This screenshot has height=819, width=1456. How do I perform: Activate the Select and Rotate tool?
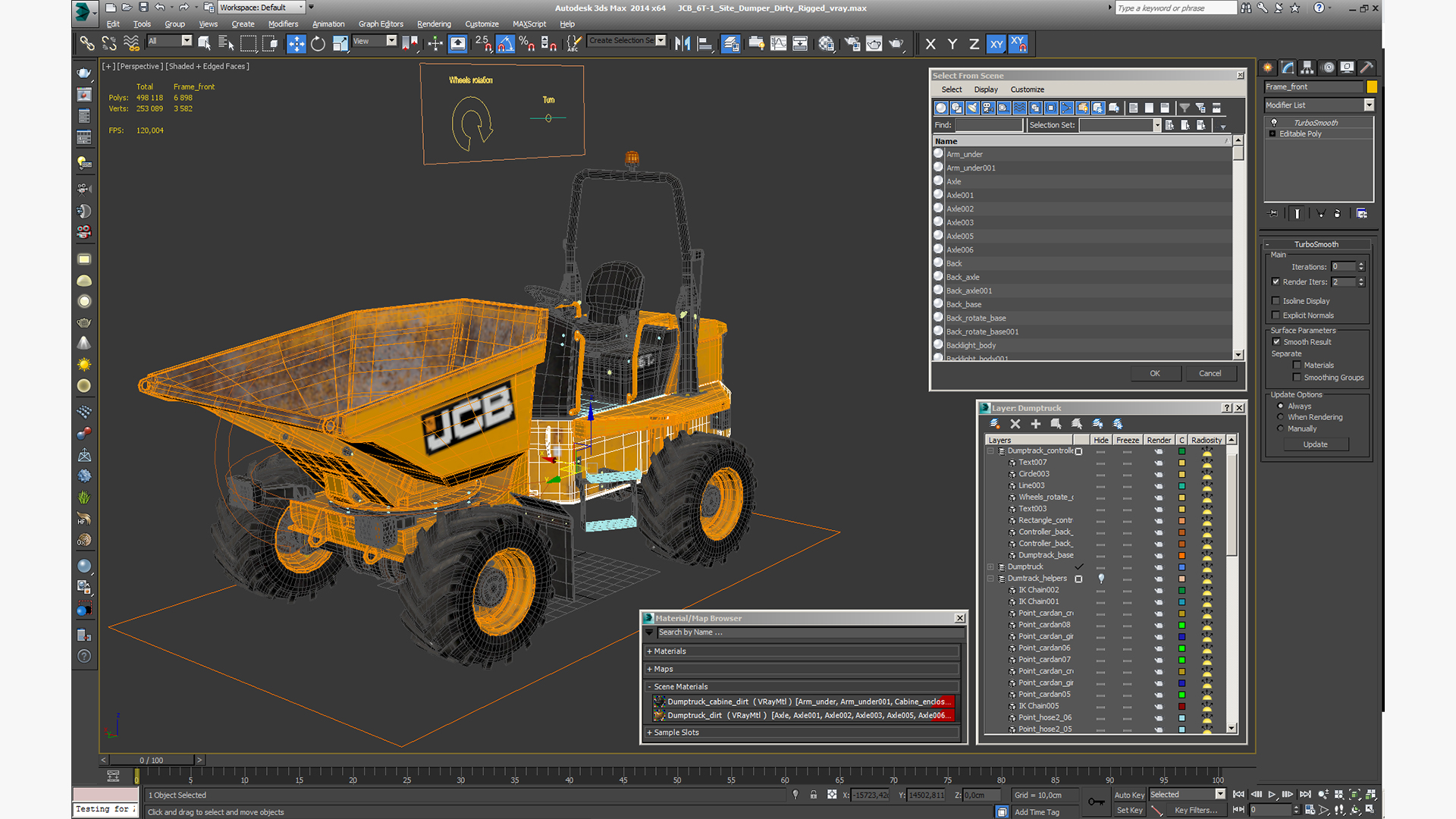318,44
